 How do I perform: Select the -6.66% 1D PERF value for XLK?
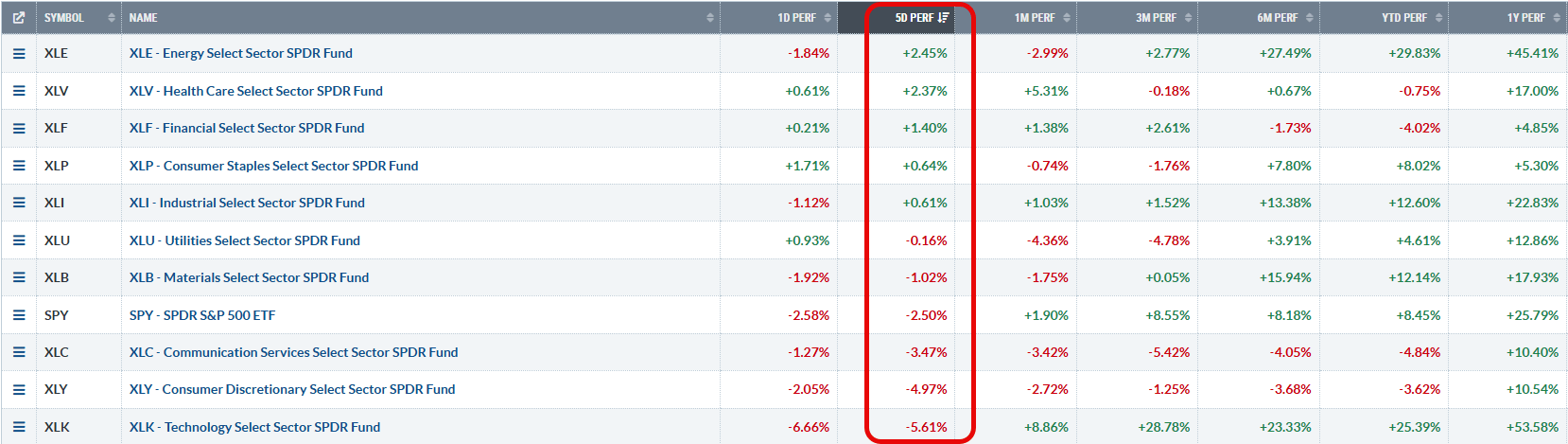[x=809, y=427]
